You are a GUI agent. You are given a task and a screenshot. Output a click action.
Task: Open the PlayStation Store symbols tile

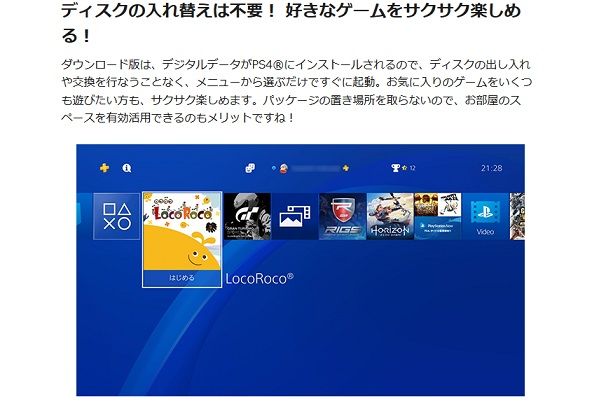117,216
